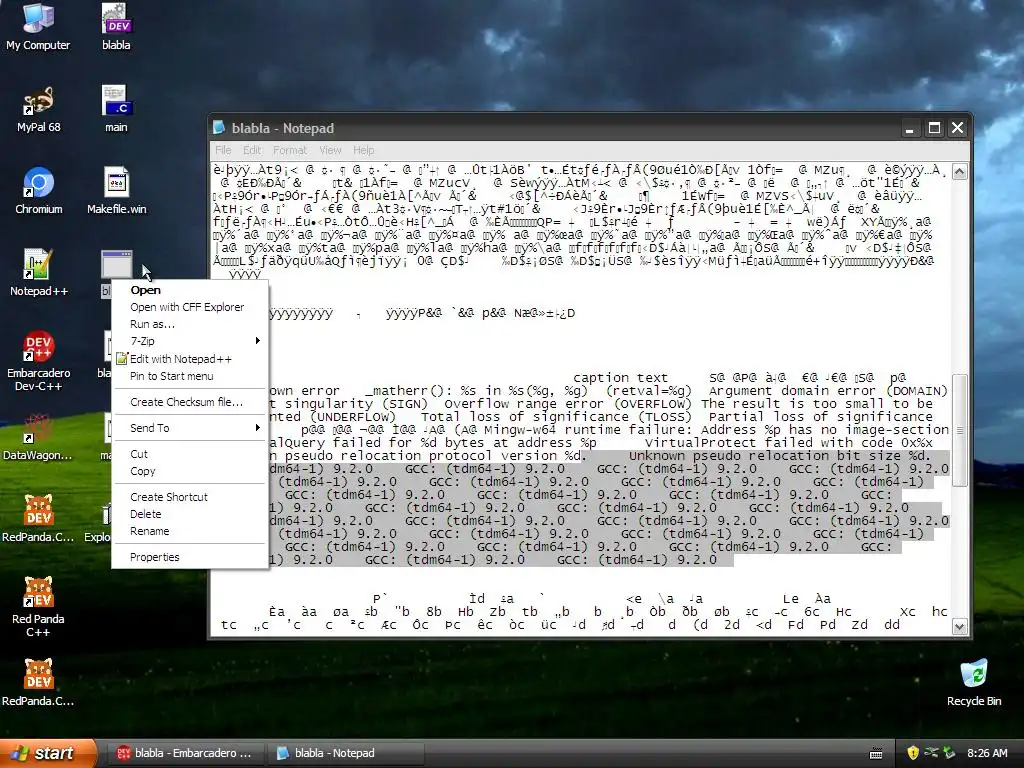Click the network connection tray icon
This screenshot has width=1024, height=768.
coord(931,753)
